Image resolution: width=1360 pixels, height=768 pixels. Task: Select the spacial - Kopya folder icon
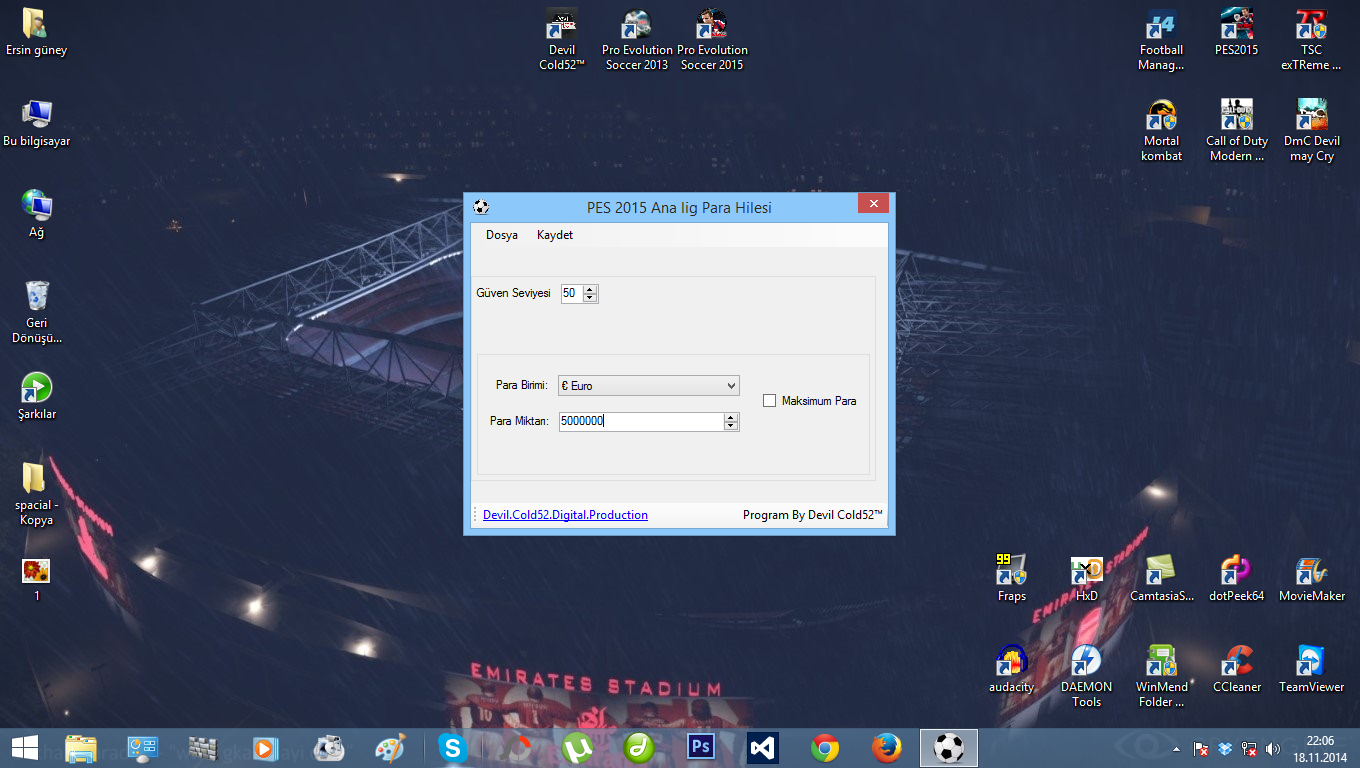pos(36,494)
